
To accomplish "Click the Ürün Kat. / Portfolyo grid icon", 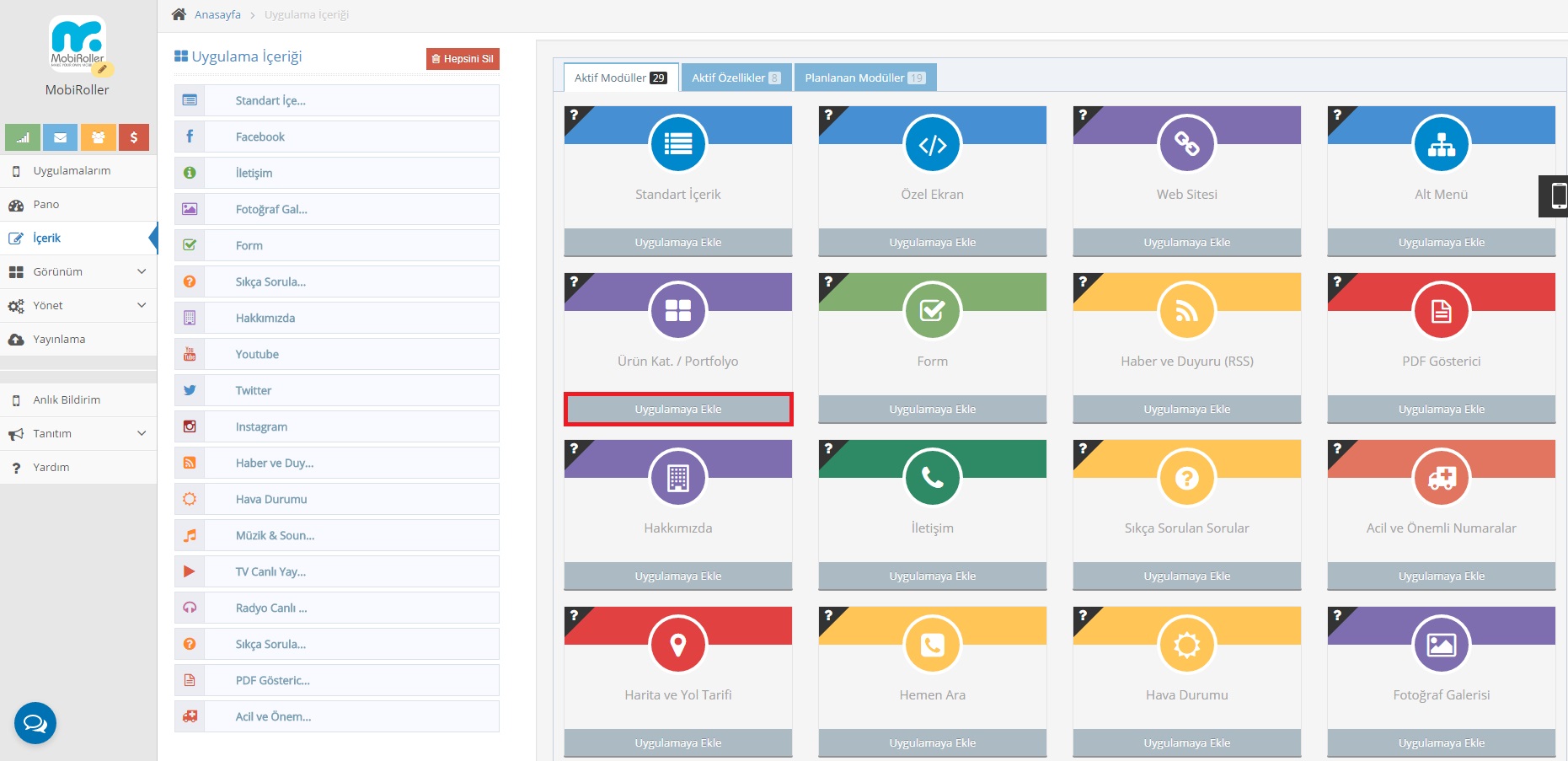I will pyautogui.click(x=678, y=311).
